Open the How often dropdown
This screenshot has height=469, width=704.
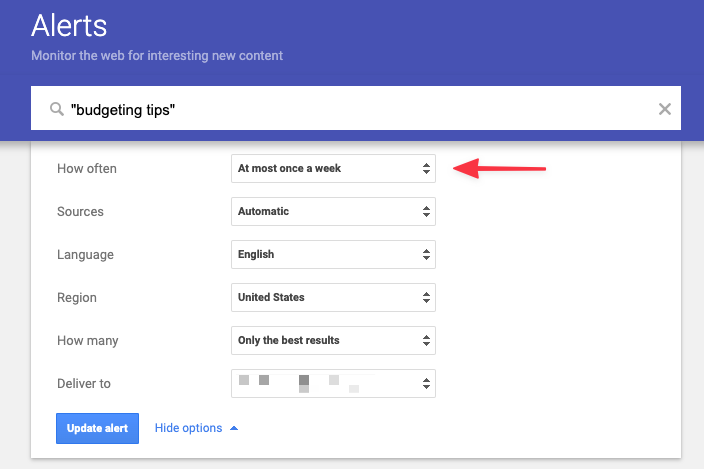(x=333, y=168)
